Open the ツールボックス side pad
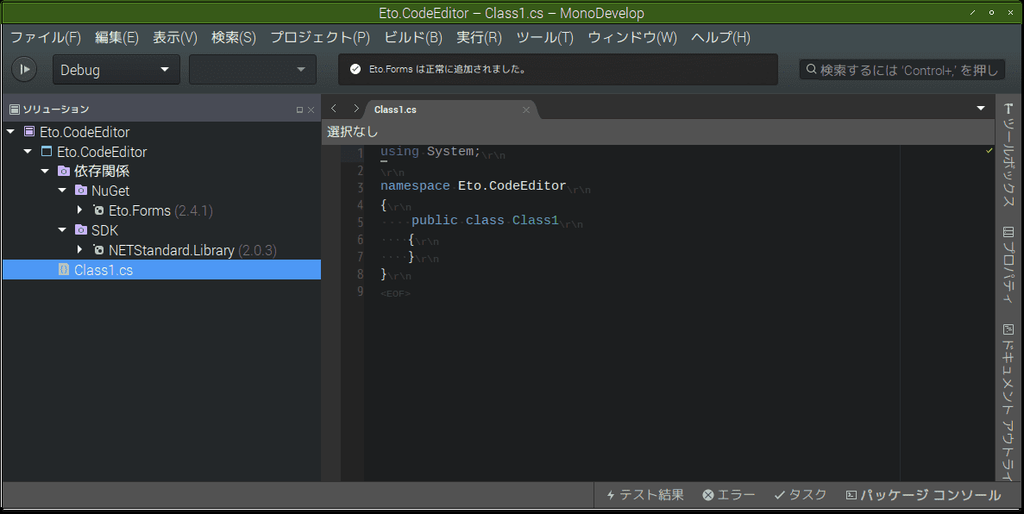This screenshot has height=514, width=1024. tap(1008, 155)
